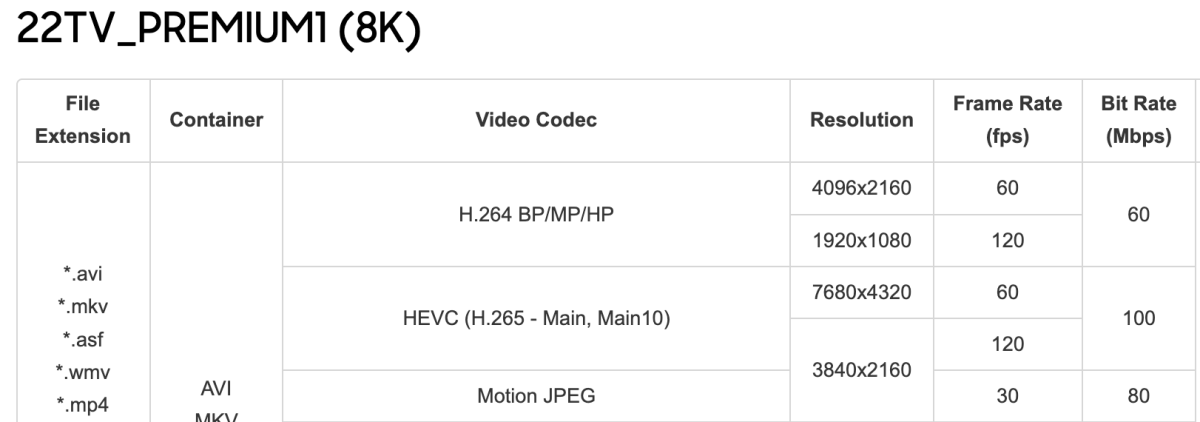Viewport: 1200px width, 422px height.
Task: Click the HEVC (H.265 - Main, Main10) cell
Action: point(536,318)
